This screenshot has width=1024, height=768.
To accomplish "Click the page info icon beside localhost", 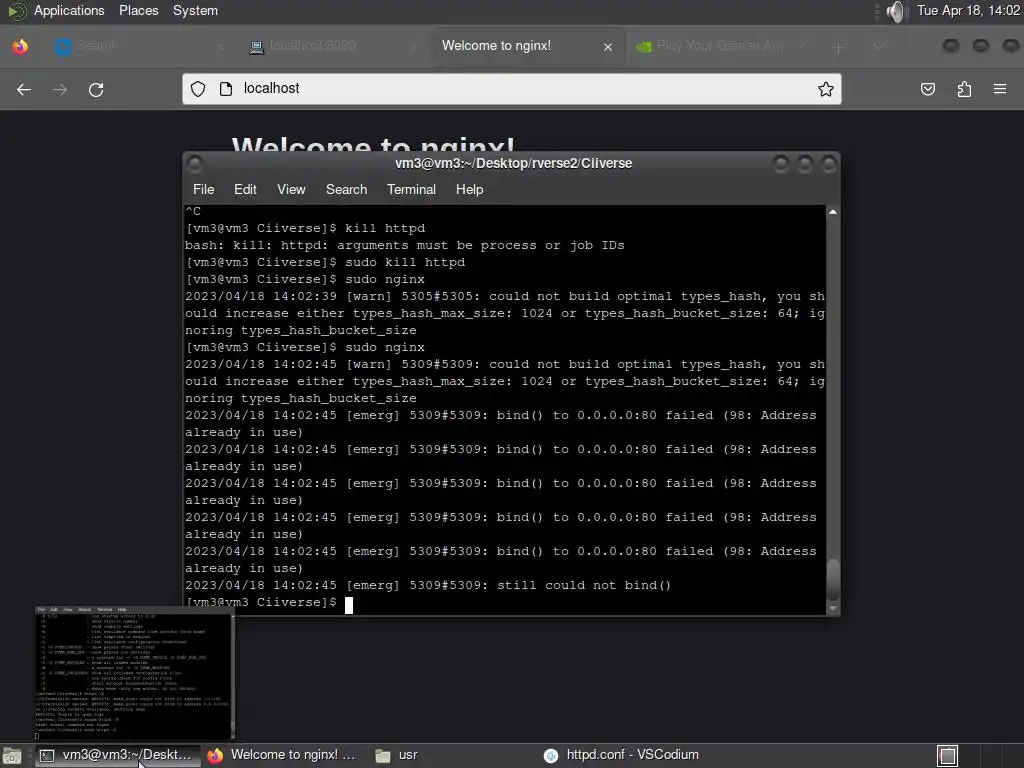I will pos(226,89).
